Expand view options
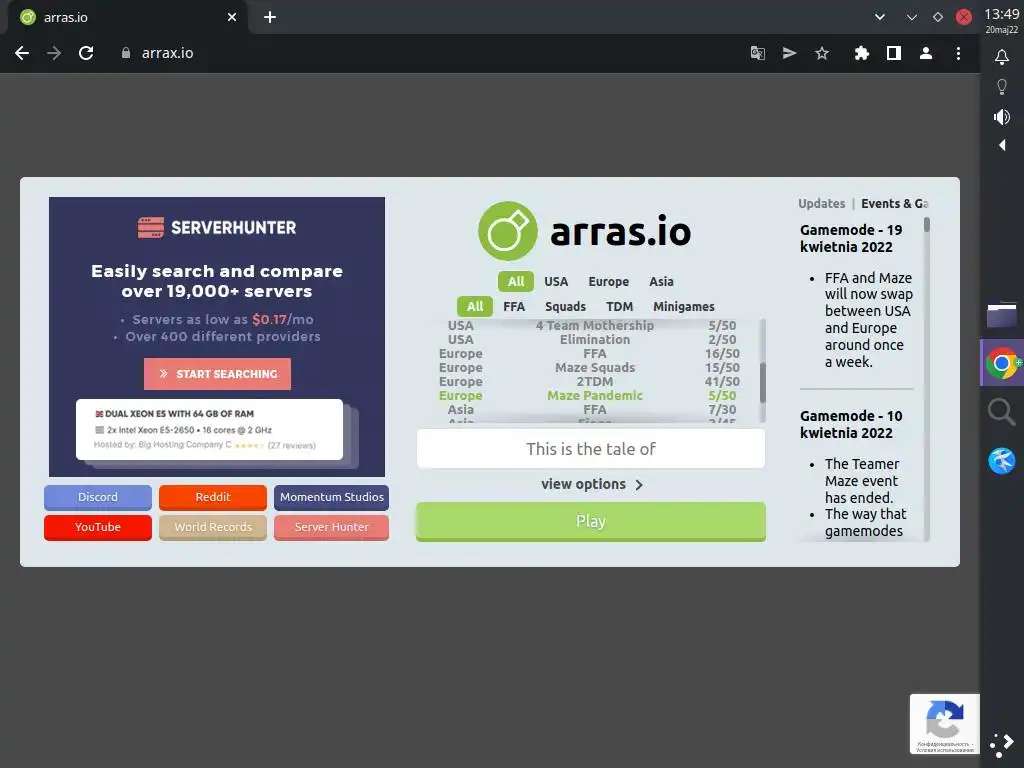Image resolution: width=1024 pixels, height=768 pixels. point(592,484)
